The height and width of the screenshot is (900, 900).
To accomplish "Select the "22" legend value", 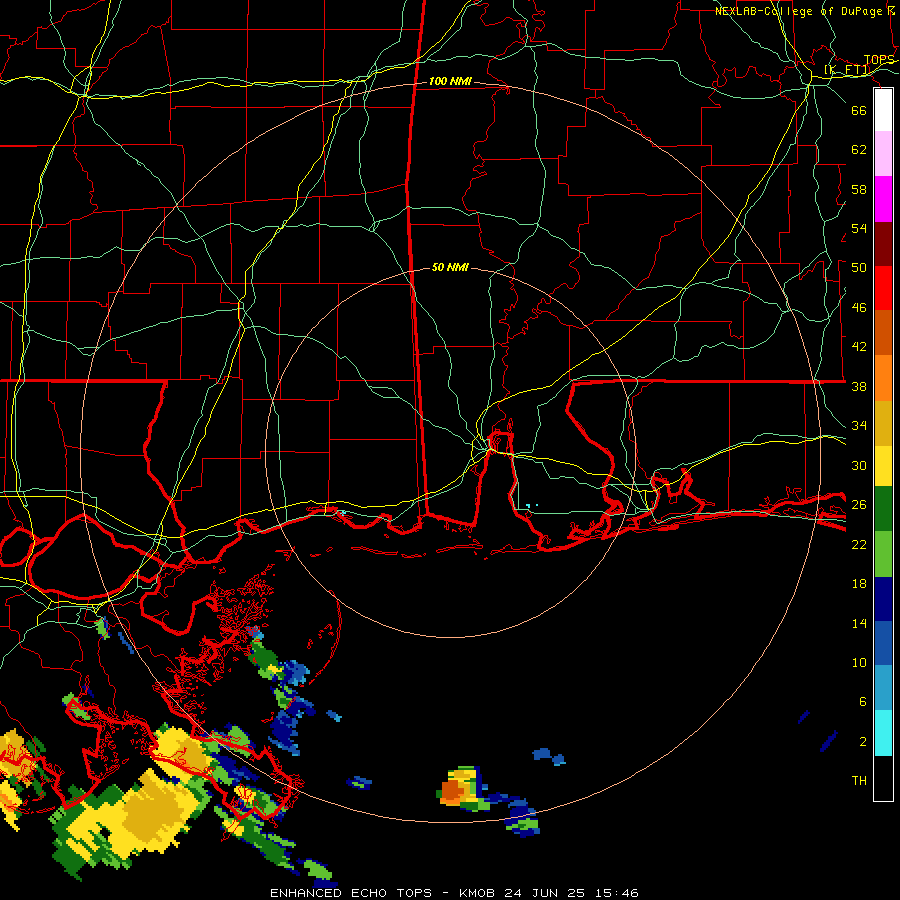I will coord(859,544).
